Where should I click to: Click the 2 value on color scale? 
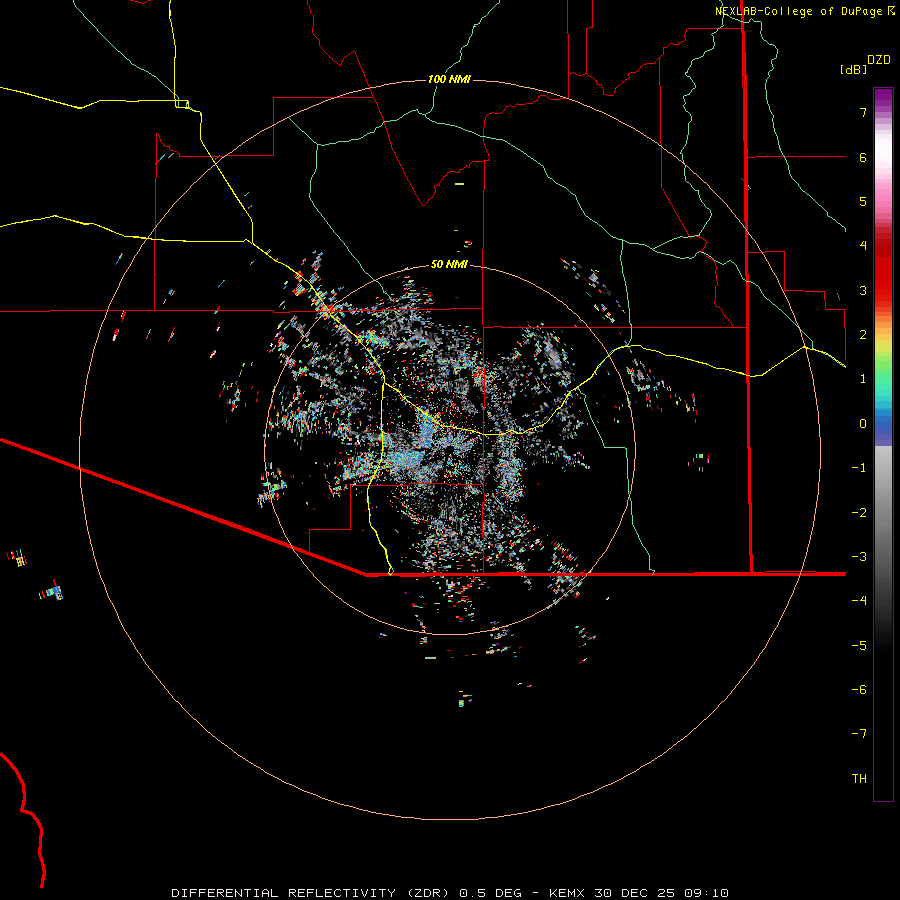point(863,335)
